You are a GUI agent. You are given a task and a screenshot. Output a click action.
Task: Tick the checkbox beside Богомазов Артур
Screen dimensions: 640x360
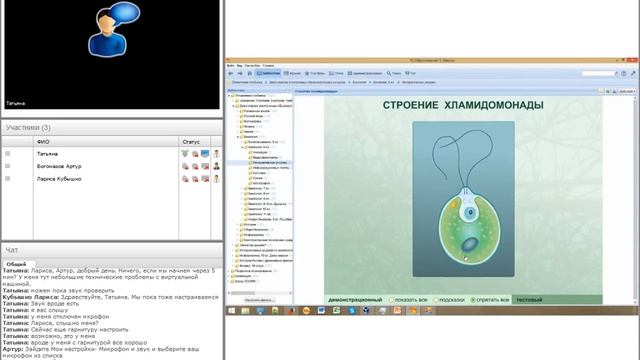click(x=7, y=166)
